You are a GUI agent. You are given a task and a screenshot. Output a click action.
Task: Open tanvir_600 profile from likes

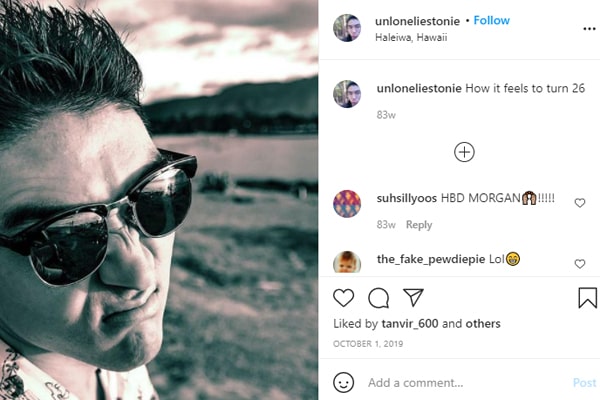pos(409,324)
